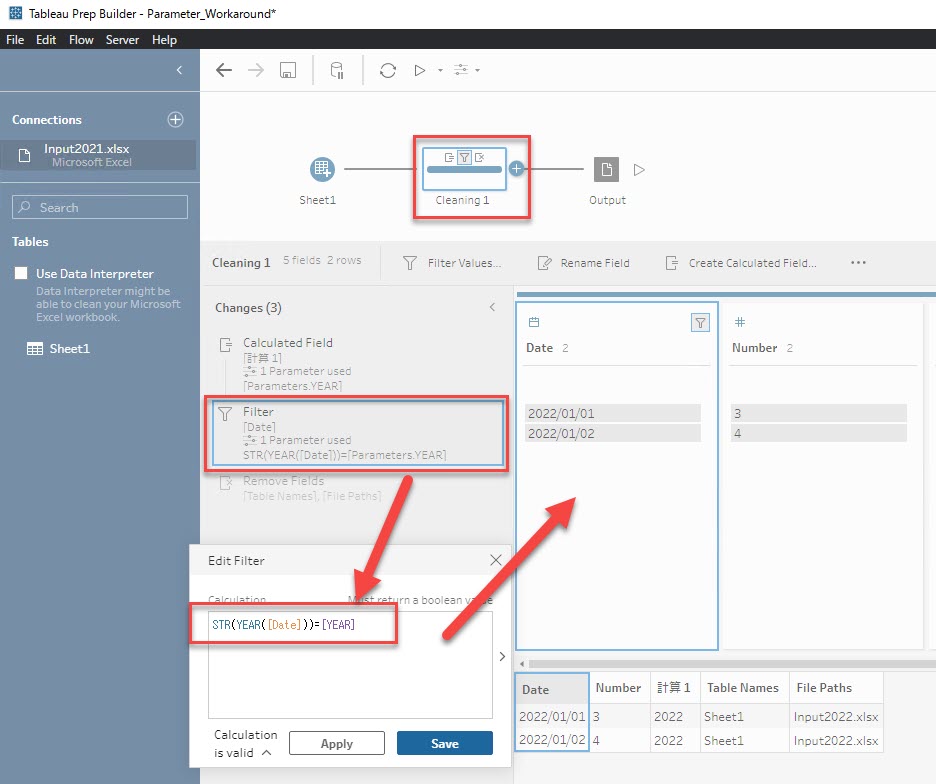Select the Calculated Field change entry
This screenshot has height=784, width=936.
358,364
